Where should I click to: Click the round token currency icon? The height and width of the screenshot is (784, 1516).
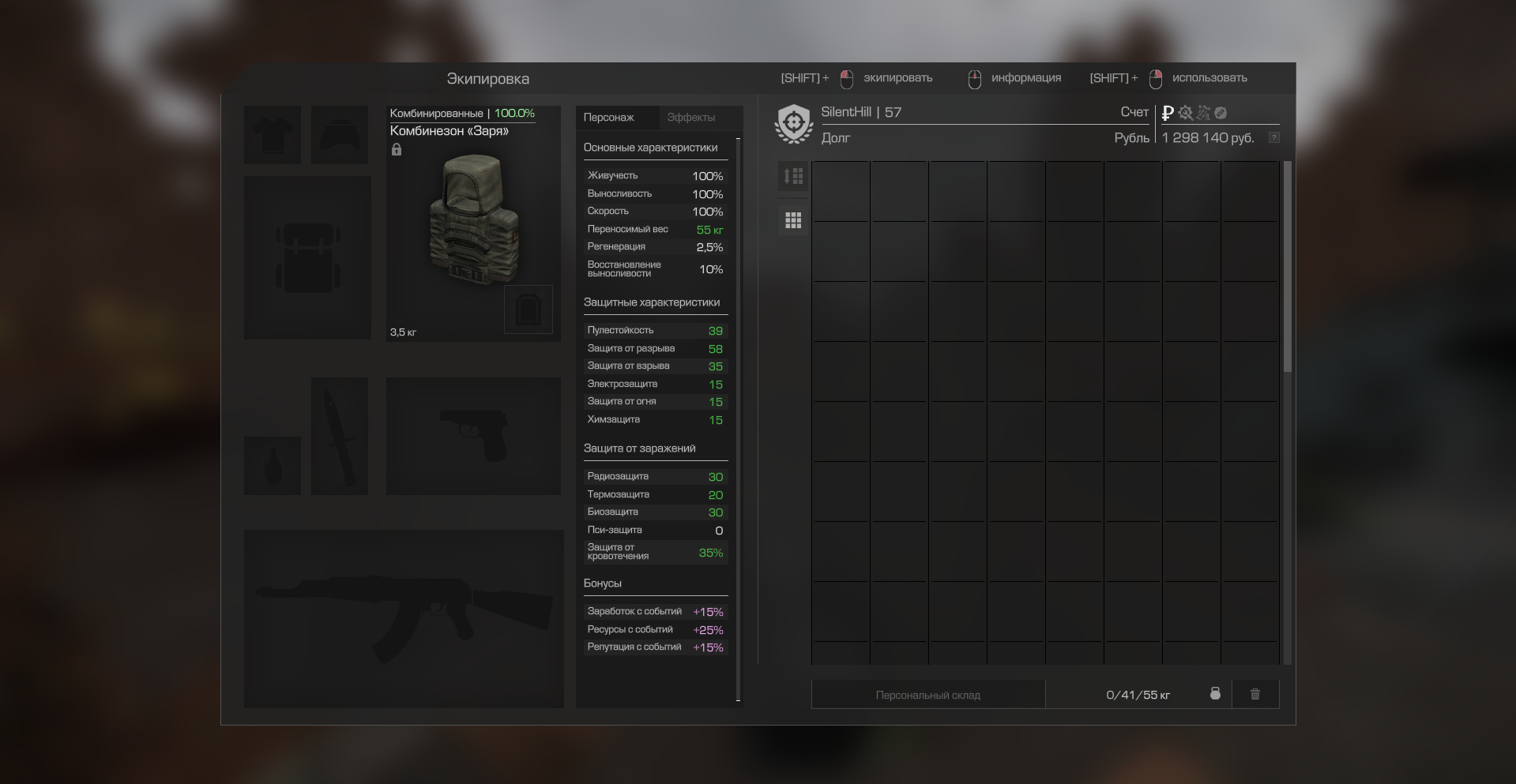coord(1221,113)
